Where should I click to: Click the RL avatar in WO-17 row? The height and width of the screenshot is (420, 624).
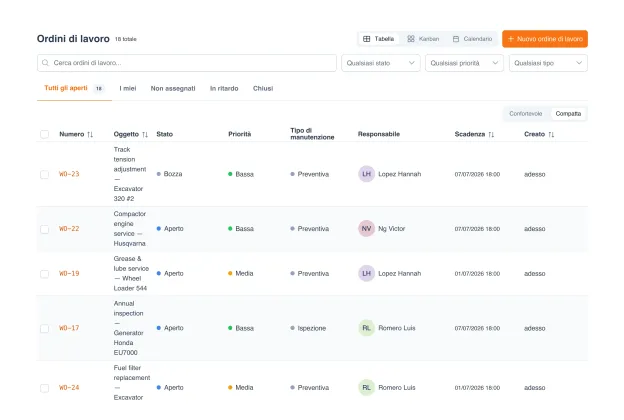tap(367, 328)
